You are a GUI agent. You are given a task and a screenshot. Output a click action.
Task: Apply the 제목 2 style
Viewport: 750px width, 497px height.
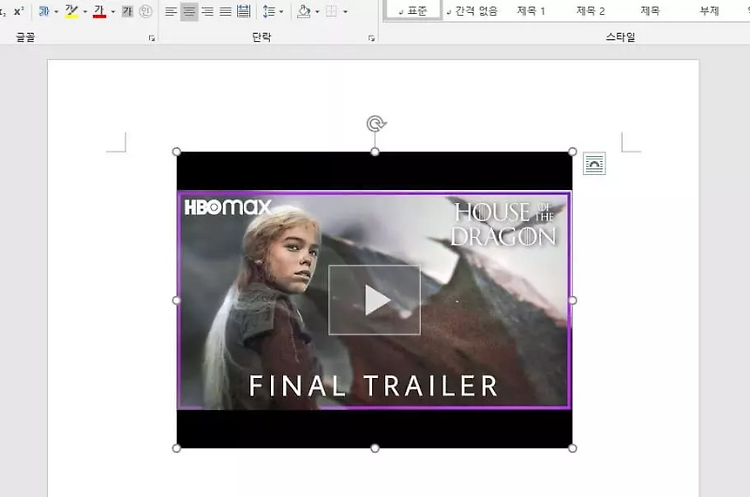click(590, 11)
